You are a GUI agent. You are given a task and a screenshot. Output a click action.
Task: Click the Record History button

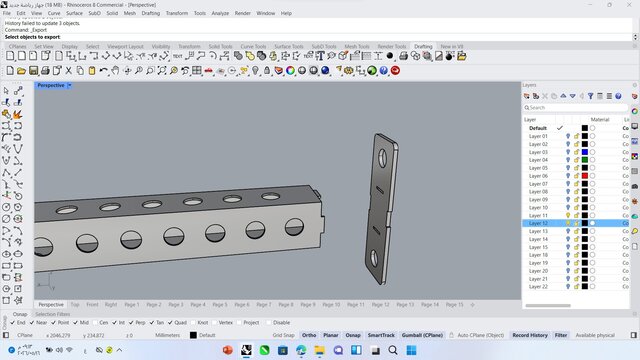(530, 335)
